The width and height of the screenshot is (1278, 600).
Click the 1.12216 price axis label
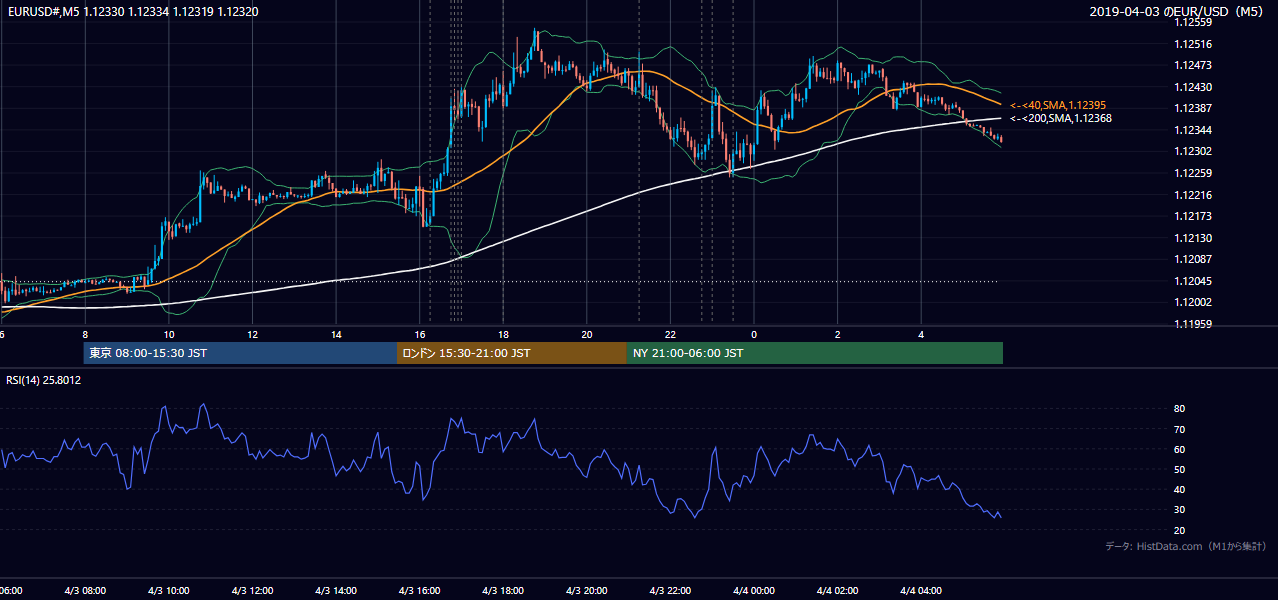[1194, 195]
